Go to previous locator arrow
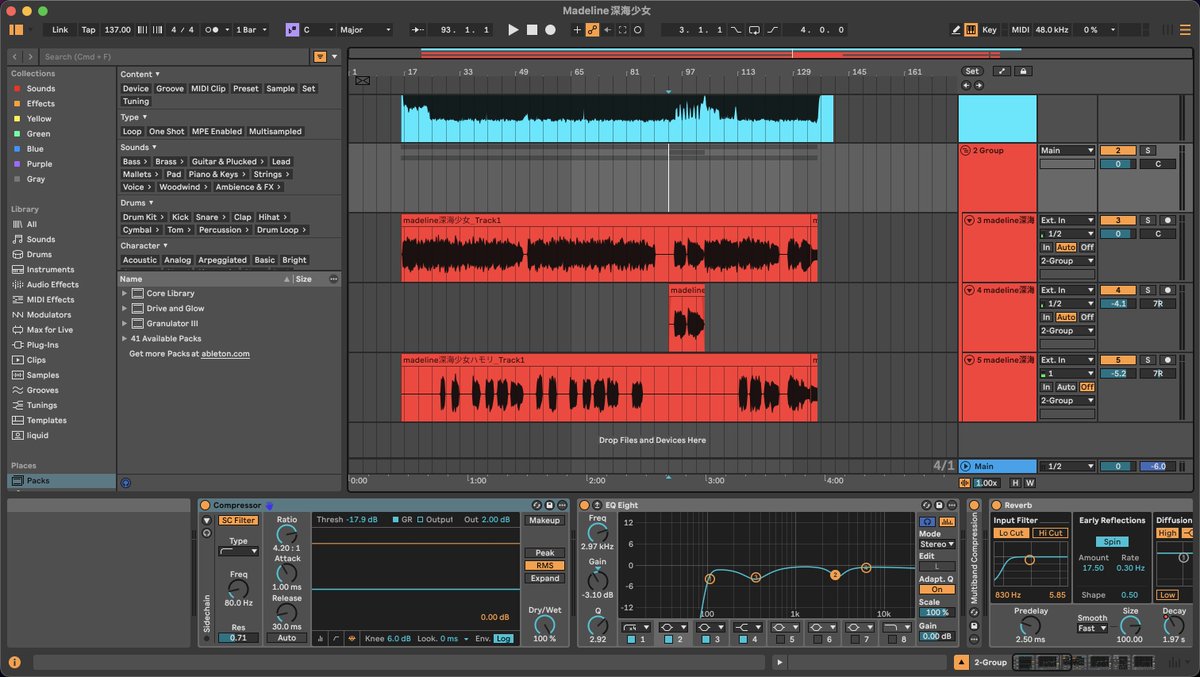1200x677 pixels. pyautogui.click(x=966, y=85)
